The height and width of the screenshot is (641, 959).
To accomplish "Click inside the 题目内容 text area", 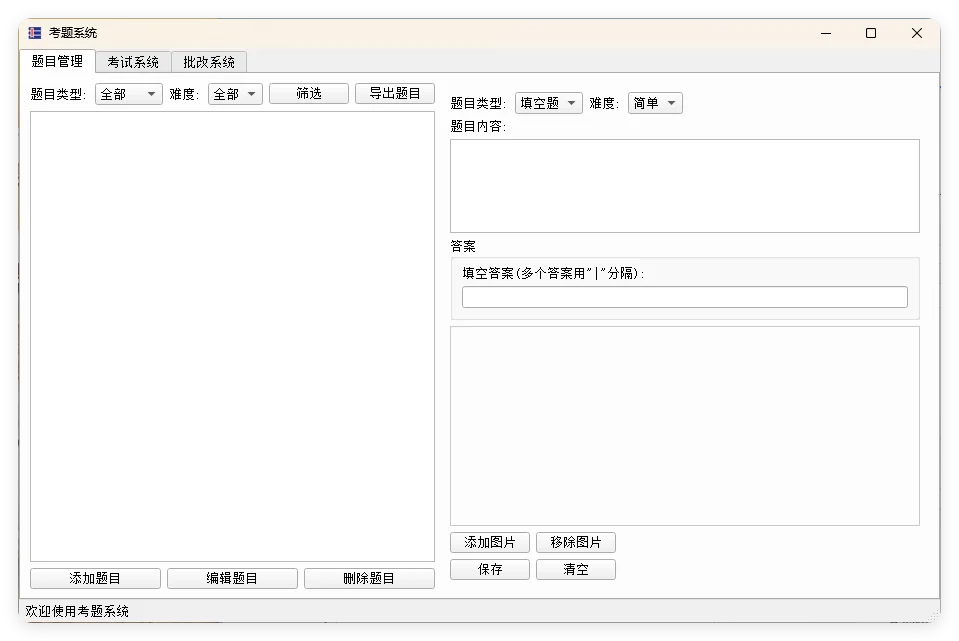I will [x=684, y=185].
